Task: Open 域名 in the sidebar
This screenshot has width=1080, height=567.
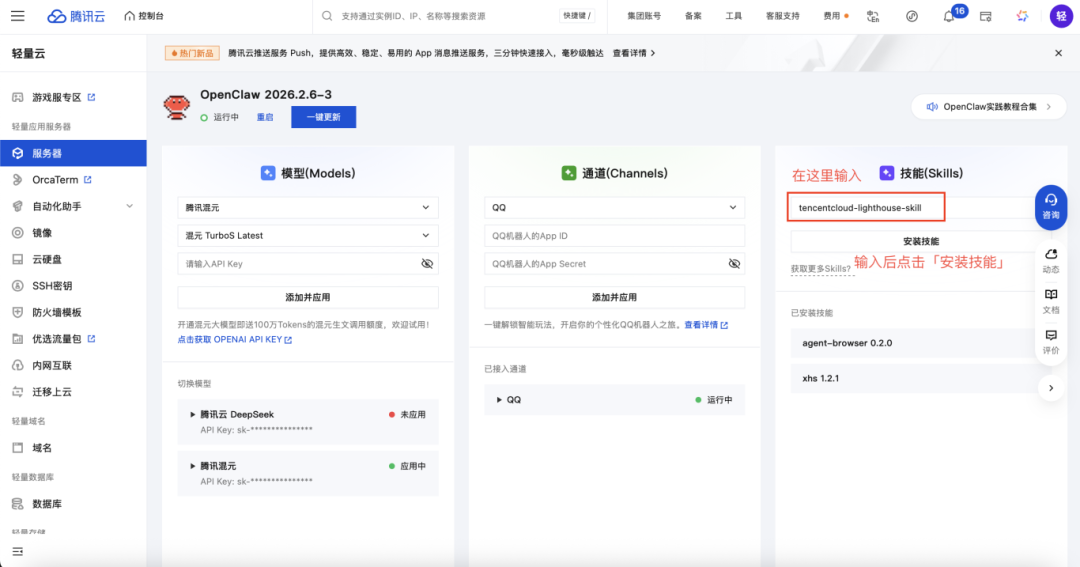Action: pyautogui.click(x=42, y=448)
